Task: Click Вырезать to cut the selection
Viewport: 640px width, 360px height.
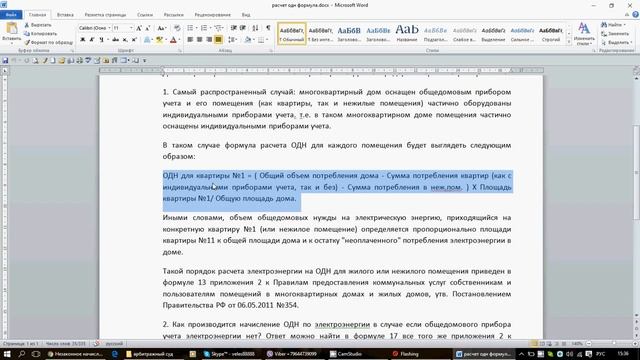Action: (38, 25)
